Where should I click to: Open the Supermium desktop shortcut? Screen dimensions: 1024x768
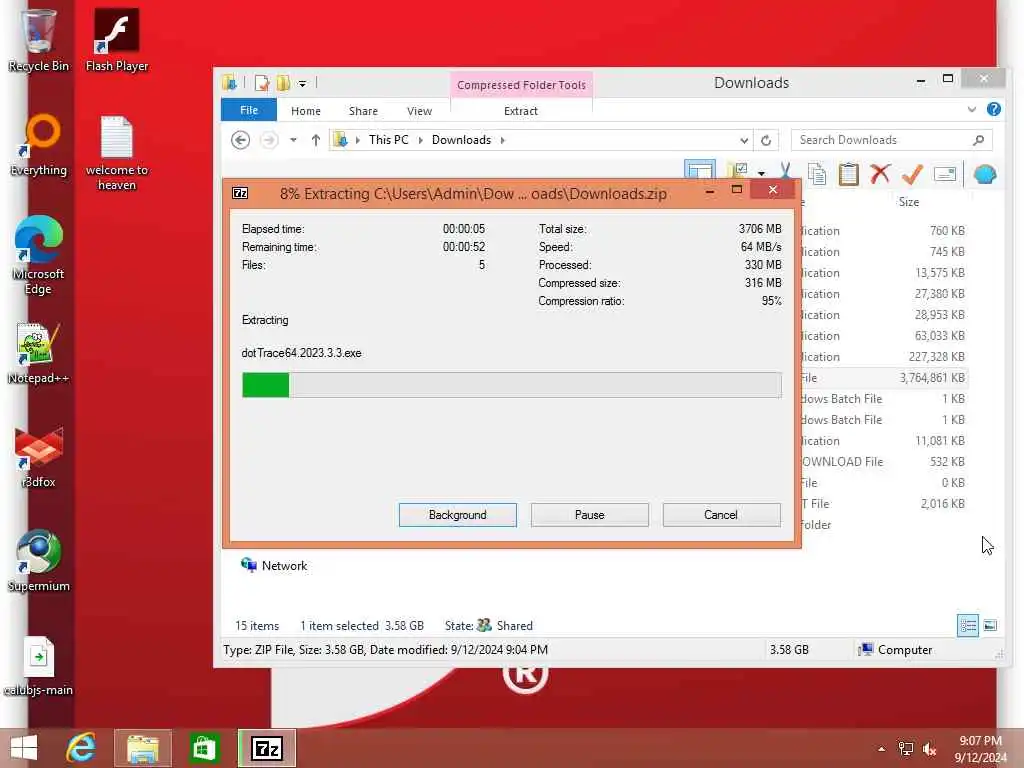click(39, 561)
